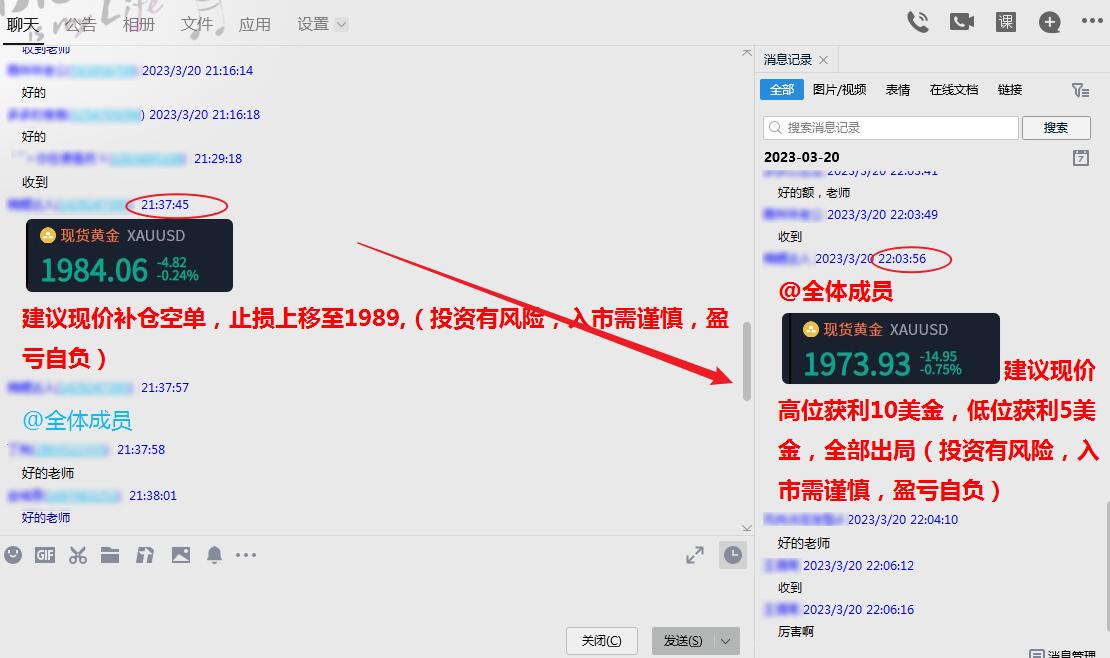Screen dimensions: 1110x658
Task: Click the plus invite-members icon
Action: click(1049, 22)
